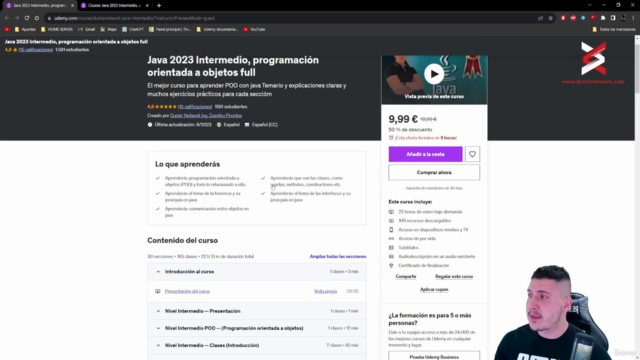This screenshot has width=640, height=360.
Task: Open the Chrome profile avatar
Action: coord(623,18)
